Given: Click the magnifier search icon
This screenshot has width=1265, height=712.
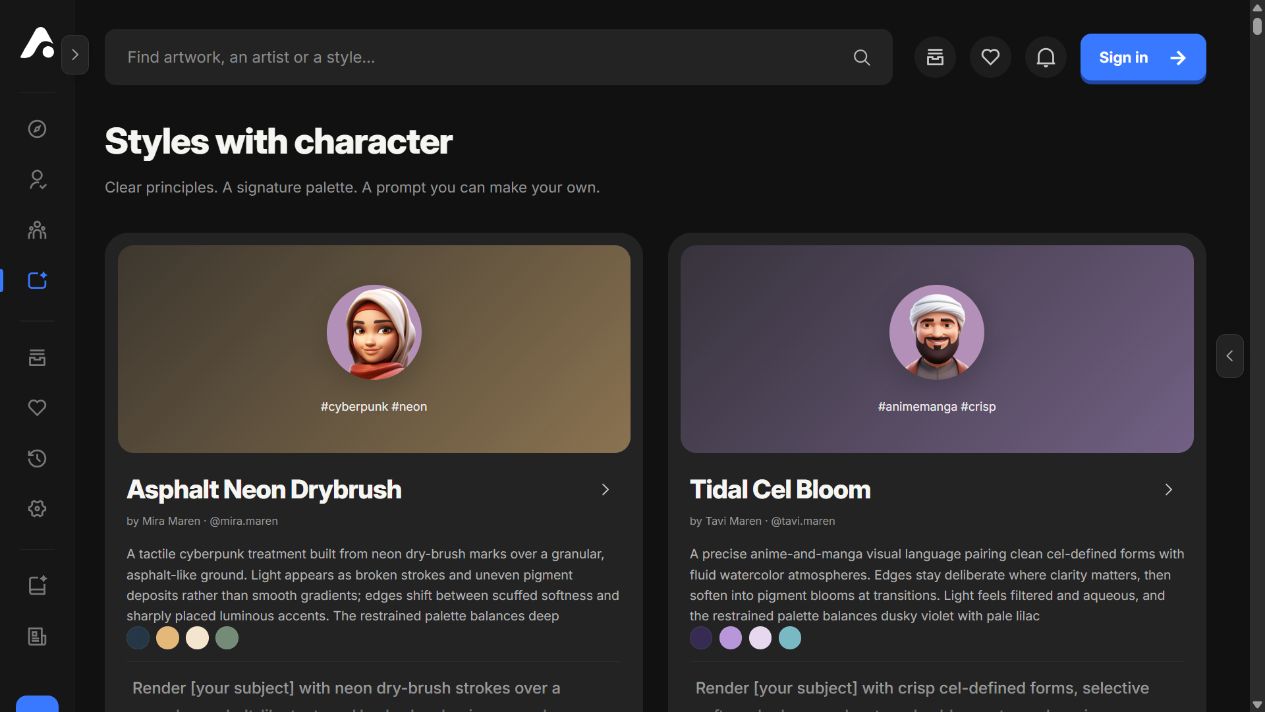Looking at the screenshot, I should (x=861, y=57).
